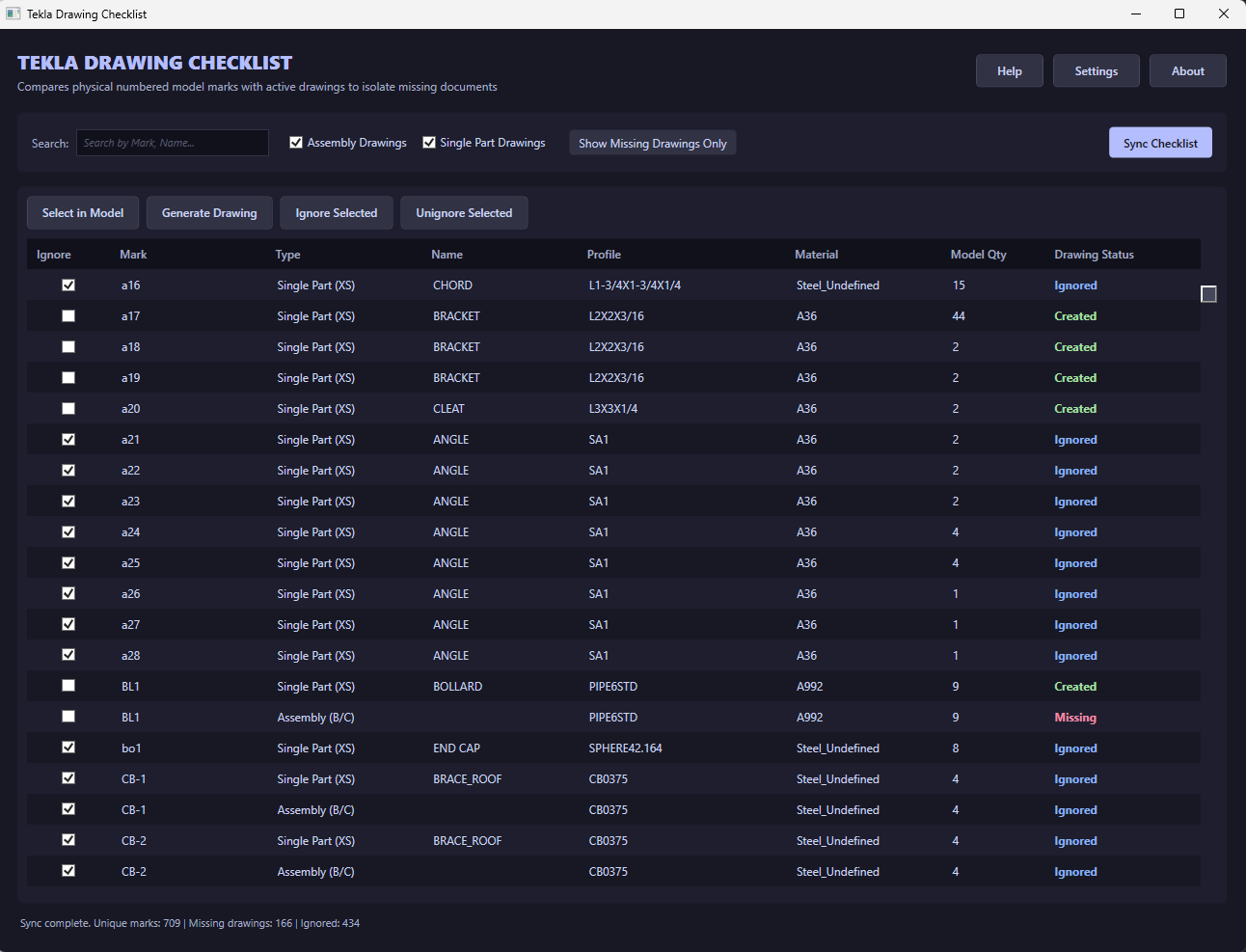Viewport: 1246px width, 952px height.
Task: Click Ignore Selected button
Action: tap(337, 213)
